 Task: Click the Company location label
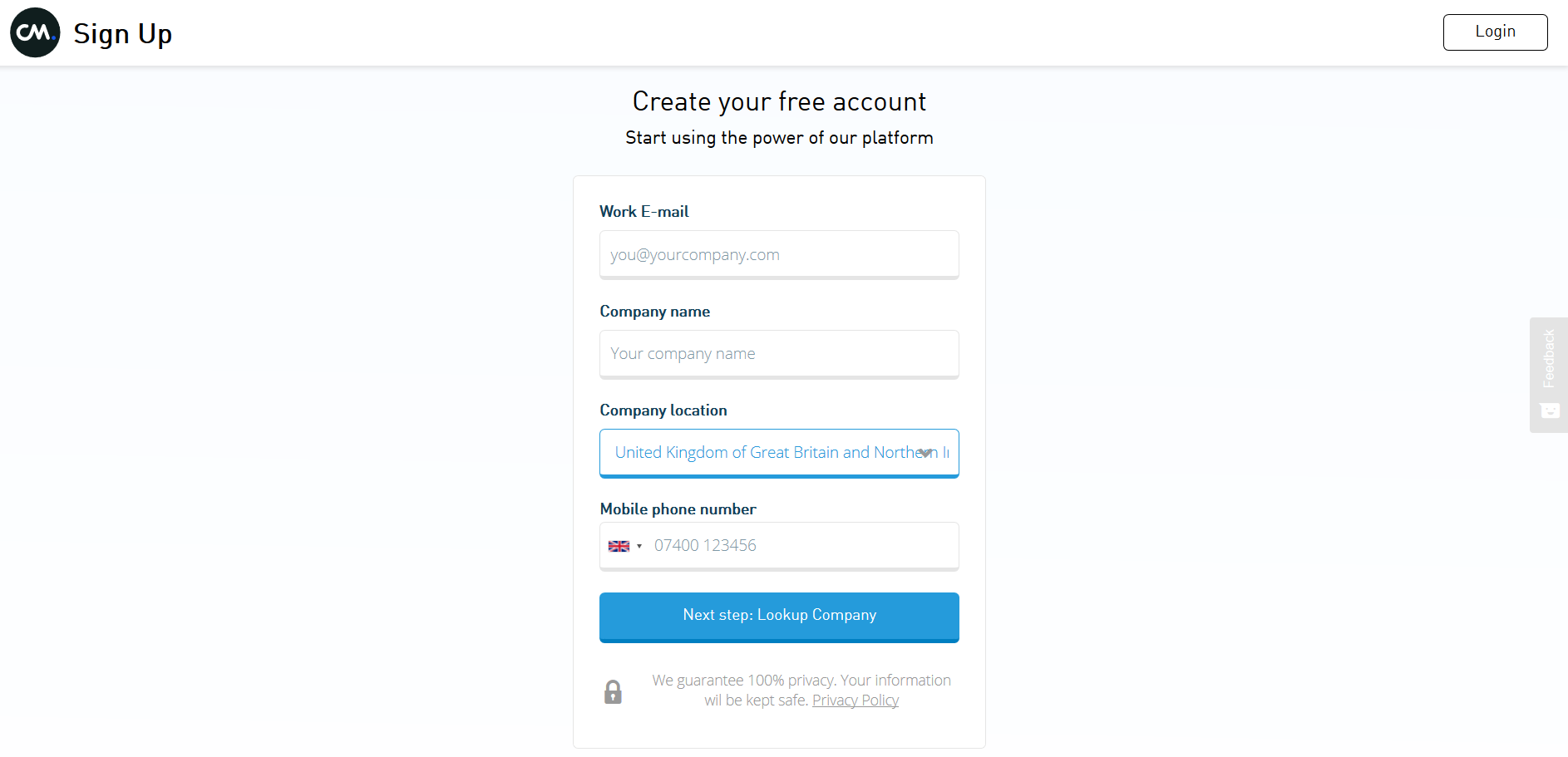663,410
